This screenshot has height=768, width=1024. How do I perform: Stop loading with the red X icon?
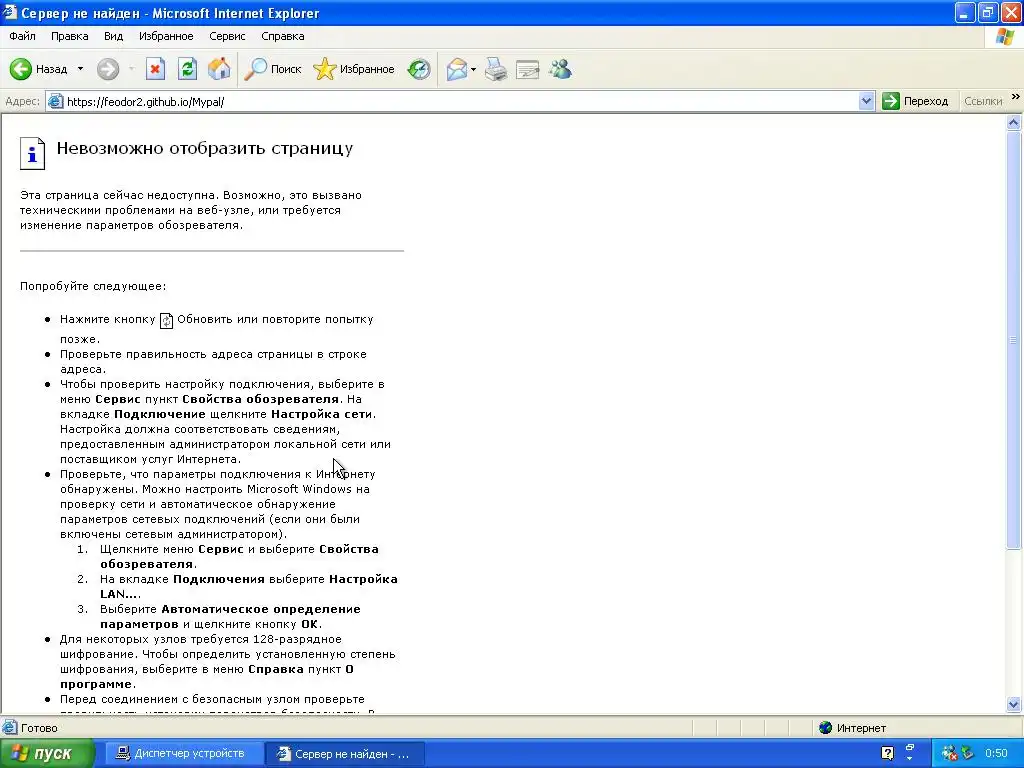tap(155, 69)
